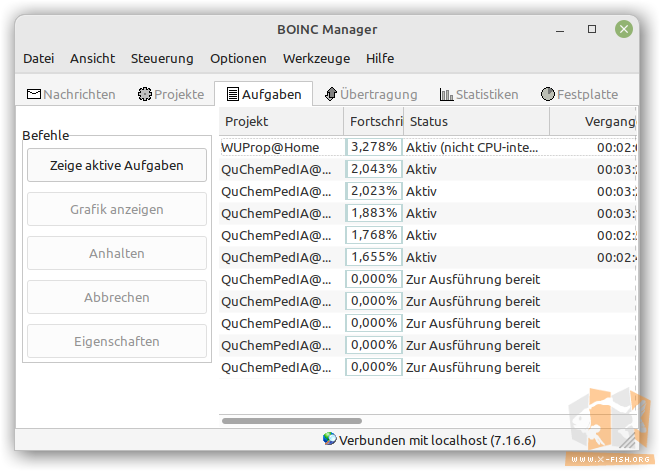Sort tasks by Projekt column header
This screenshot has height=471, width=660.
280,122
